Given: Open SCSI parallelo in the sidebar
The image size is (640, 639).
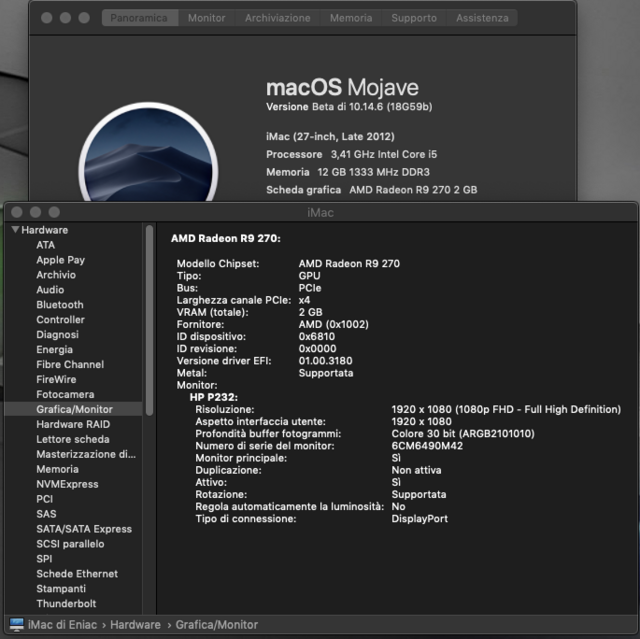Looking at the screenshot, I should (70, 544).
